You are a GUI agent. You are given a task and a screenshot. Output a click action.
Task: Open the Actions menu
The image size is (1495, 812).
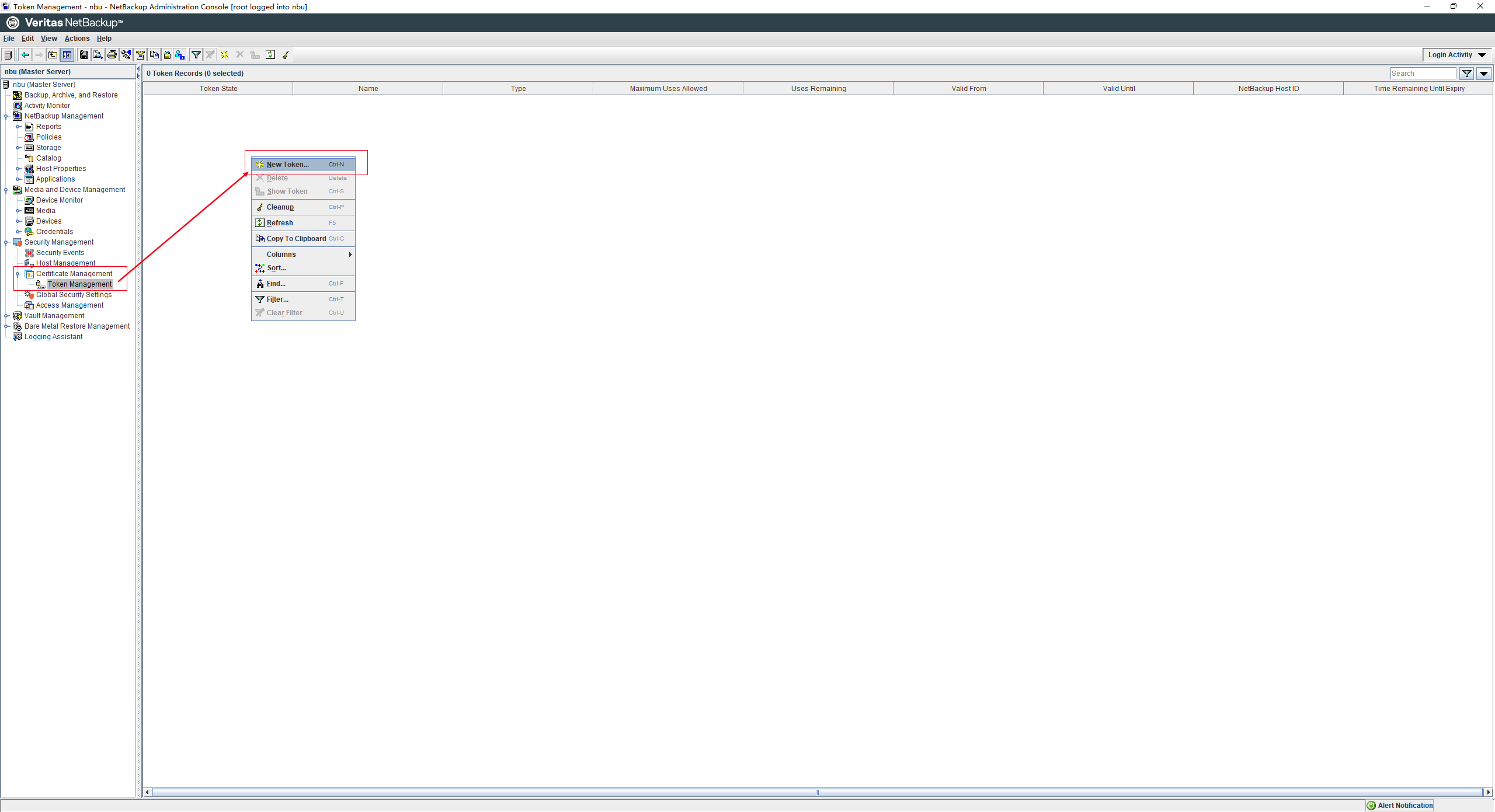[77, 39]
